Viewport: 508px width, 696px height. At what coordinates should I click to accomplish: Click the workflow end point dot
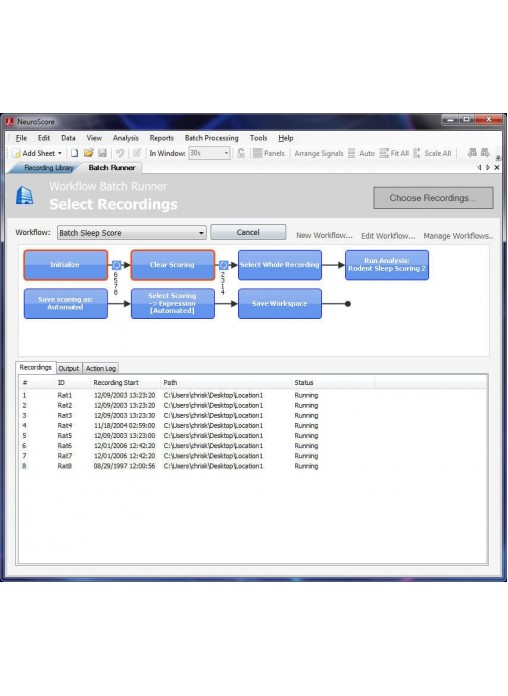coord(348,304)
